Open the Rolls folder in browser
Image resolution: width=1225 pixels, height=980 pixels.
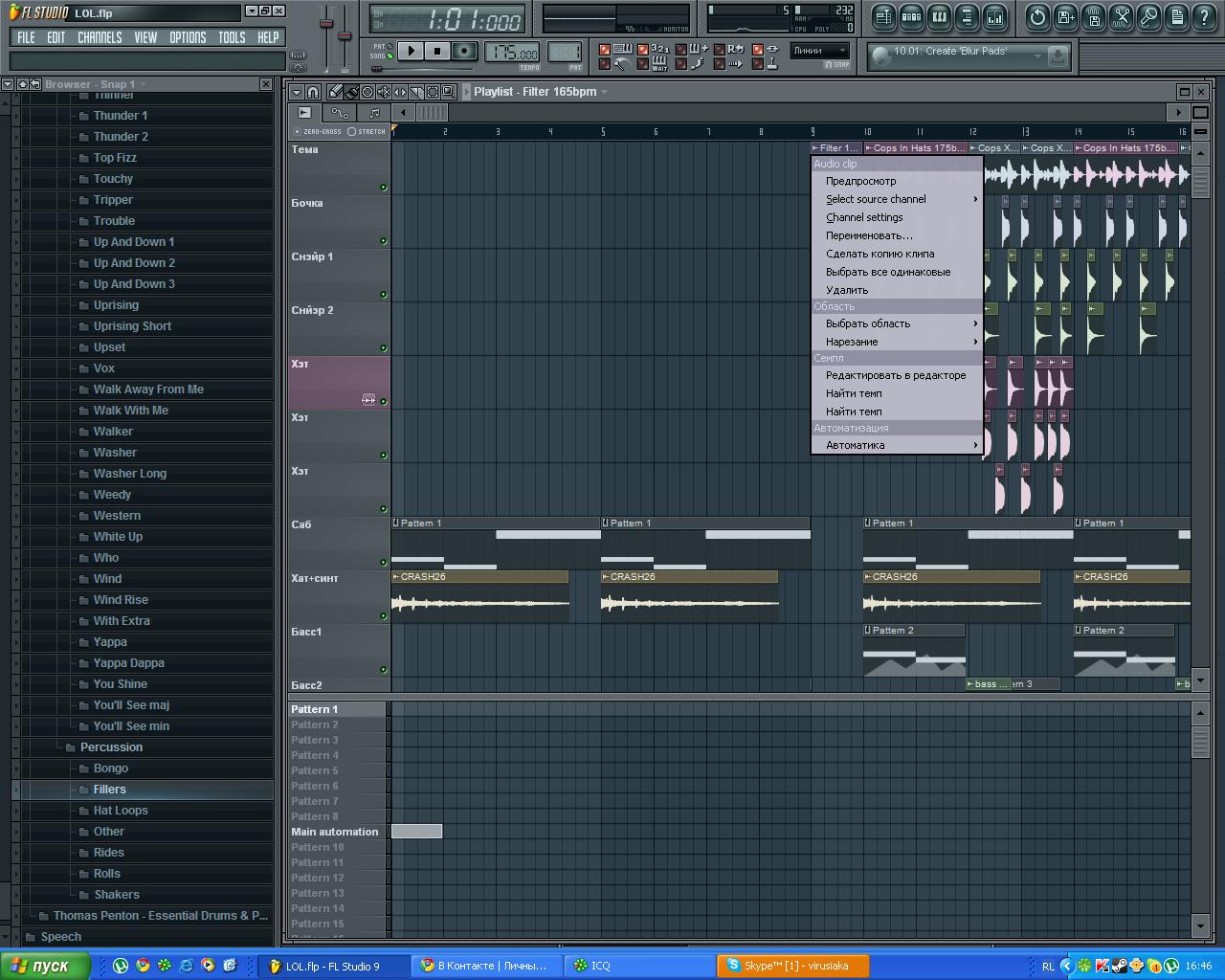coord(107,874)
